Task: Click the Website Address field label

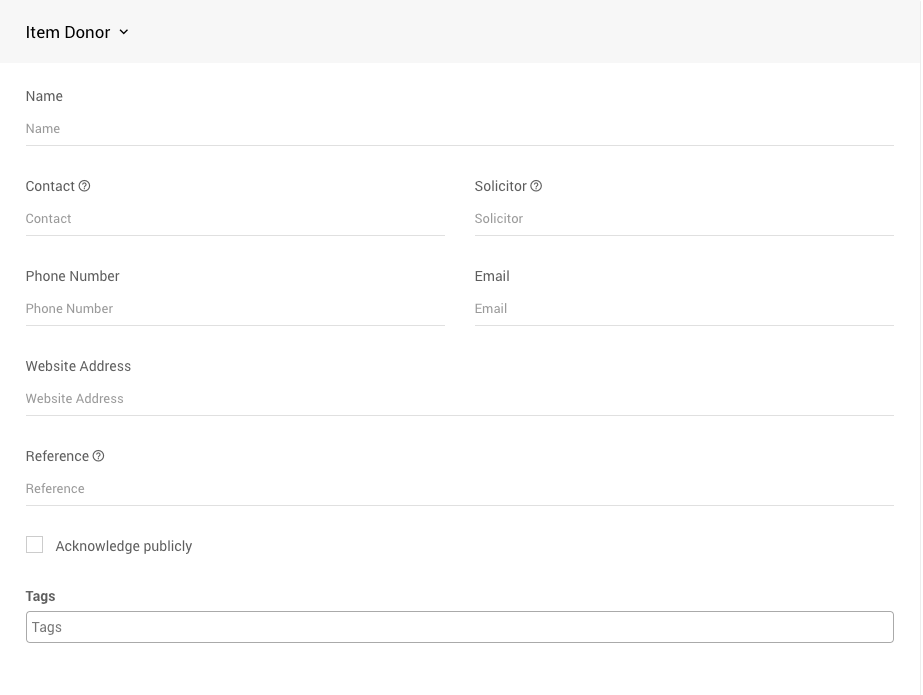Action: 78,366
